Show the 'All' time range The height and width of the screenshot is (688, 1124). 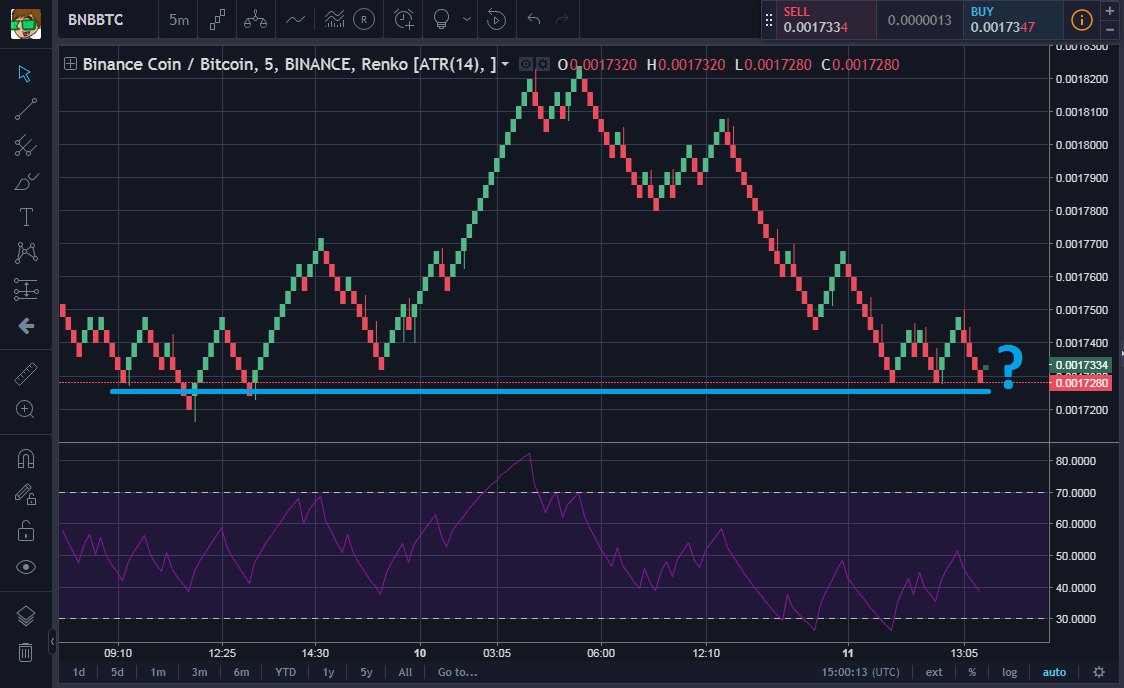pyautogui.click(x=405, y=672)
